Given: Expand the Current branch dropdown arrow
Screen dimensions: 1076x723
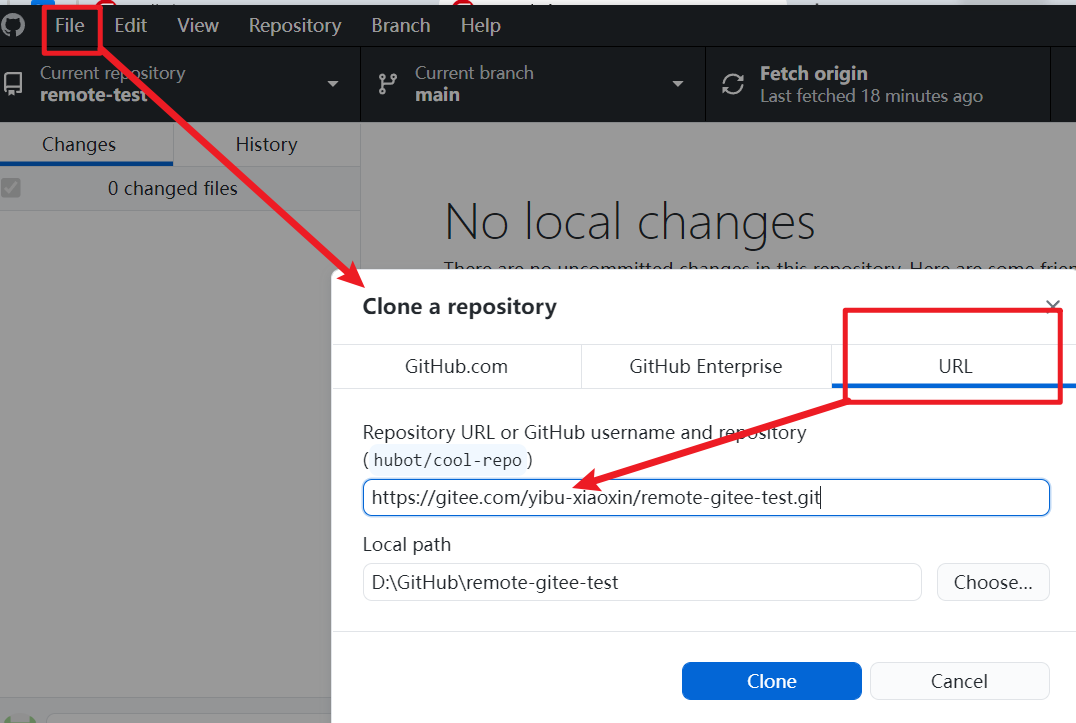Looking at the screenshot, I should (x=678, y=84).
